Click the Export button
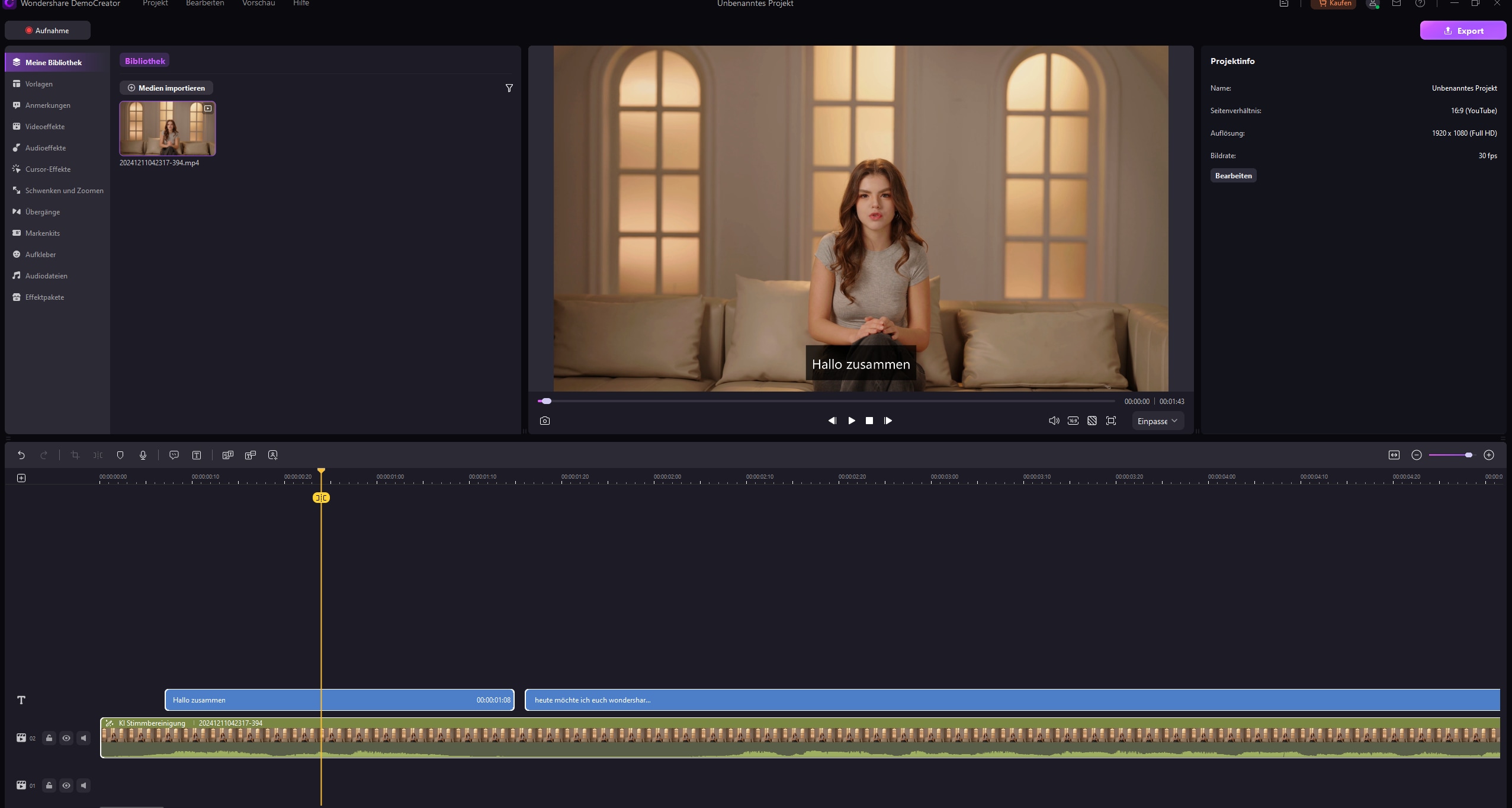This screenshot has height=808, width=1512. pos(1463,31)
